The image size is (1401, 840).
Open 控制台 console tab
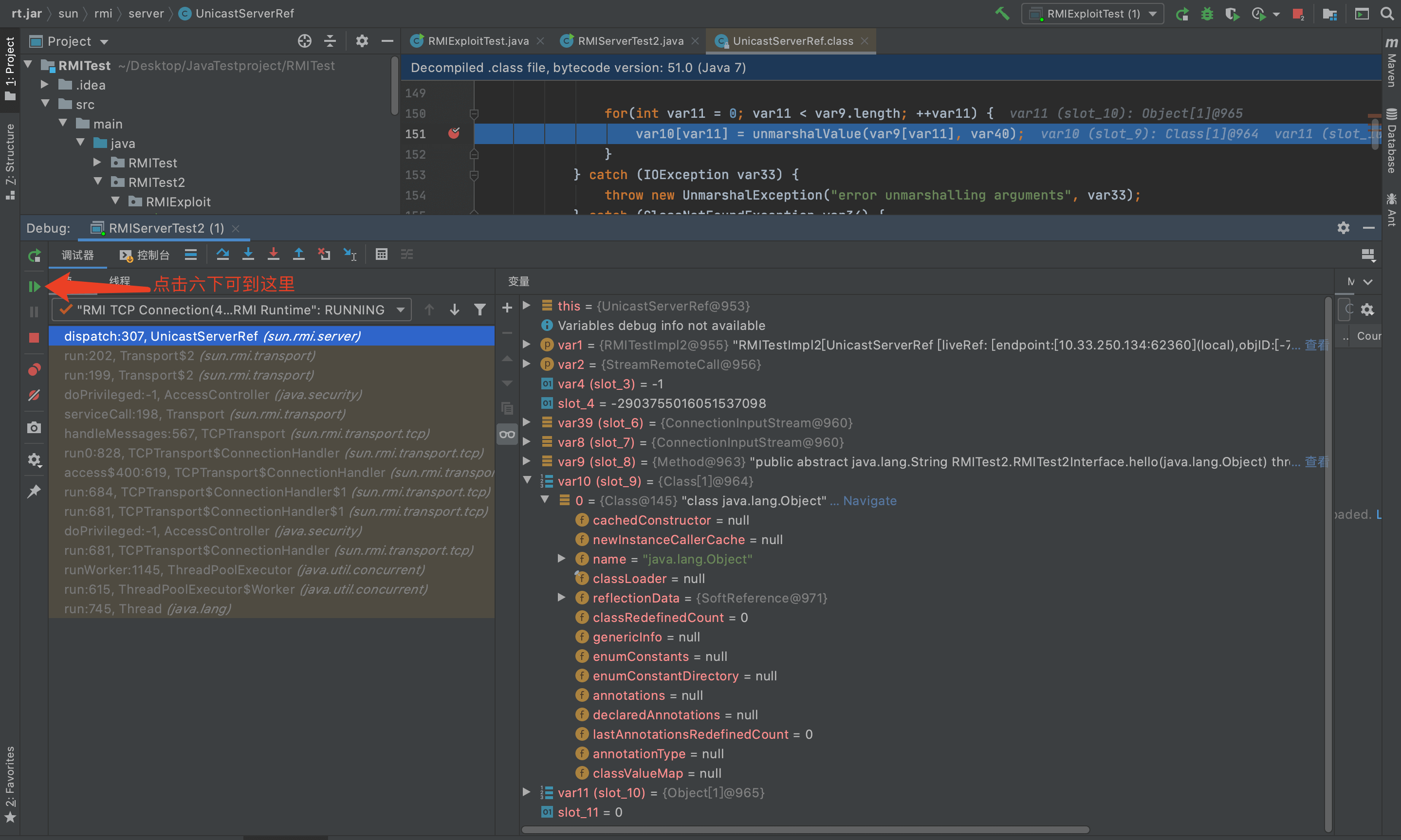click(x=145, y=256)
